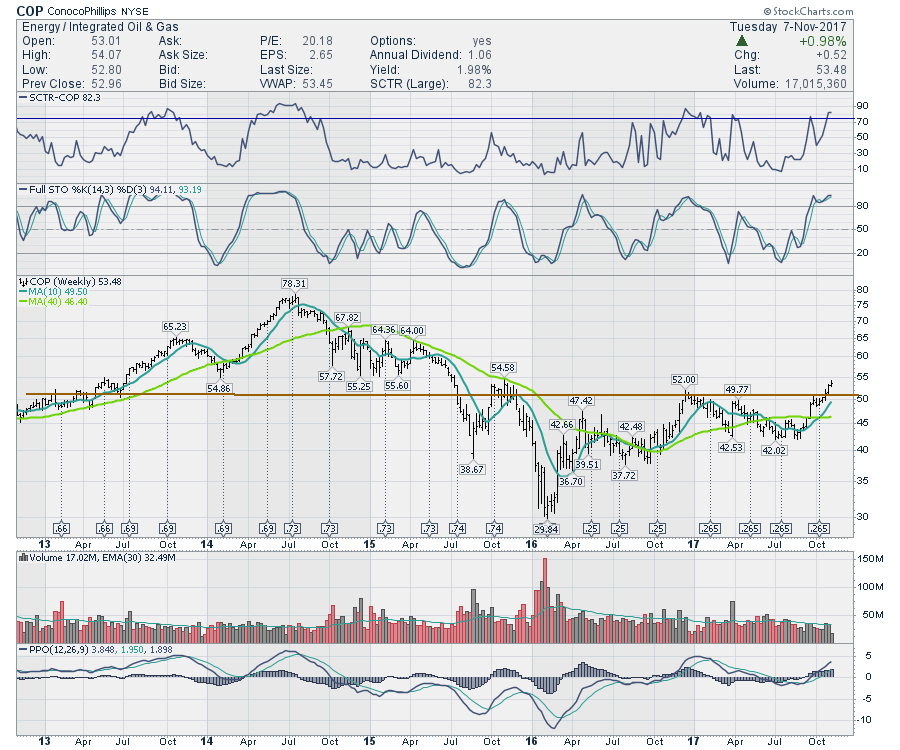Image resolution: width=900 pixels, height=750 pixels.
Task: Click the 42.53 price label
Action: click(x=731, y=447)
